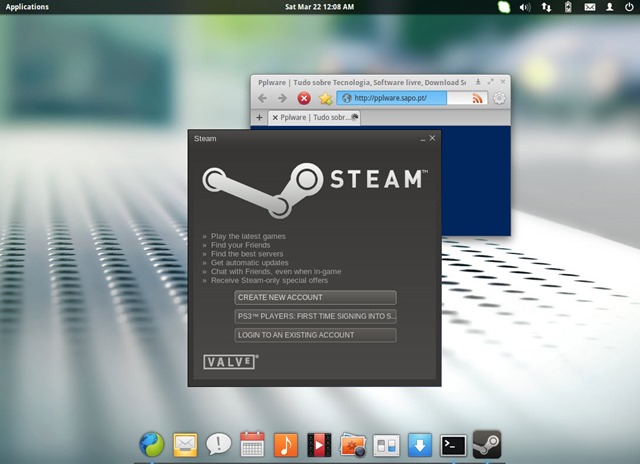Open the chat speech bubble dock icon
Image resolution: width=640 pixels, height=464 pixels.
pyautogui.click(x=218, y=444)
